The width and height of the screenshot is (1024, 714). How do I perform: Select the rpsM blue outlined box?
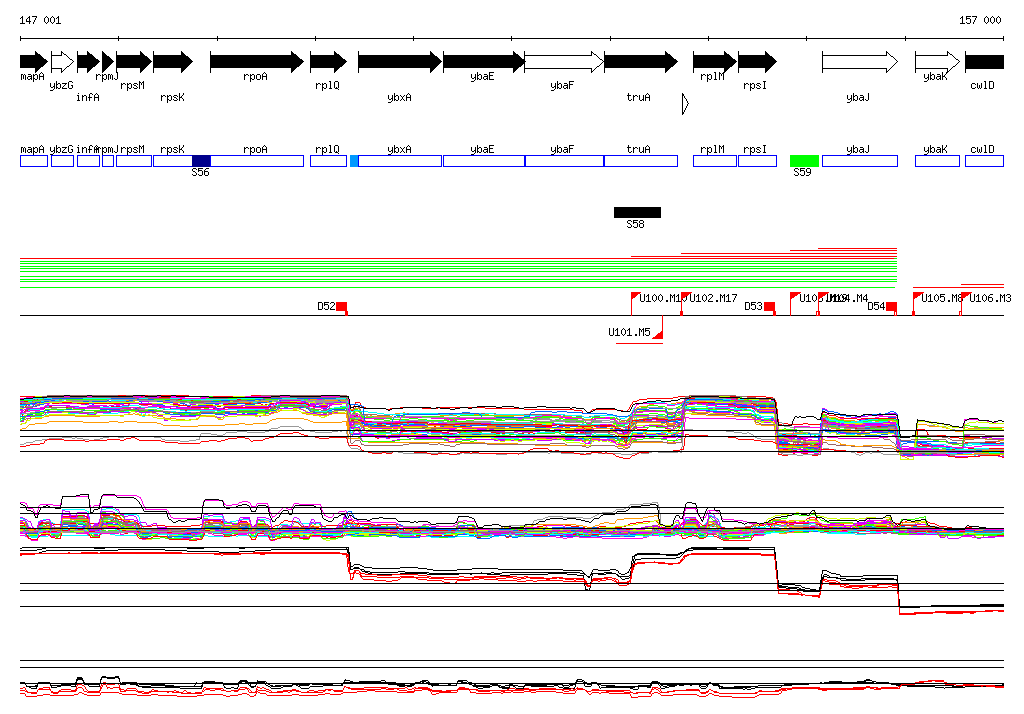(134, 161)
